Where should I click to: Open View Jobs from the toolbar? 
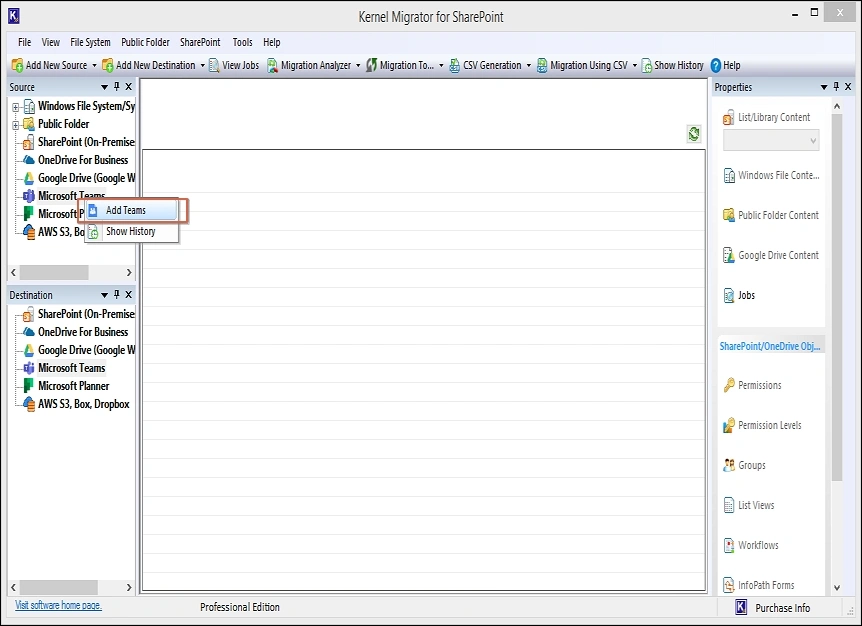click(234, 65)
